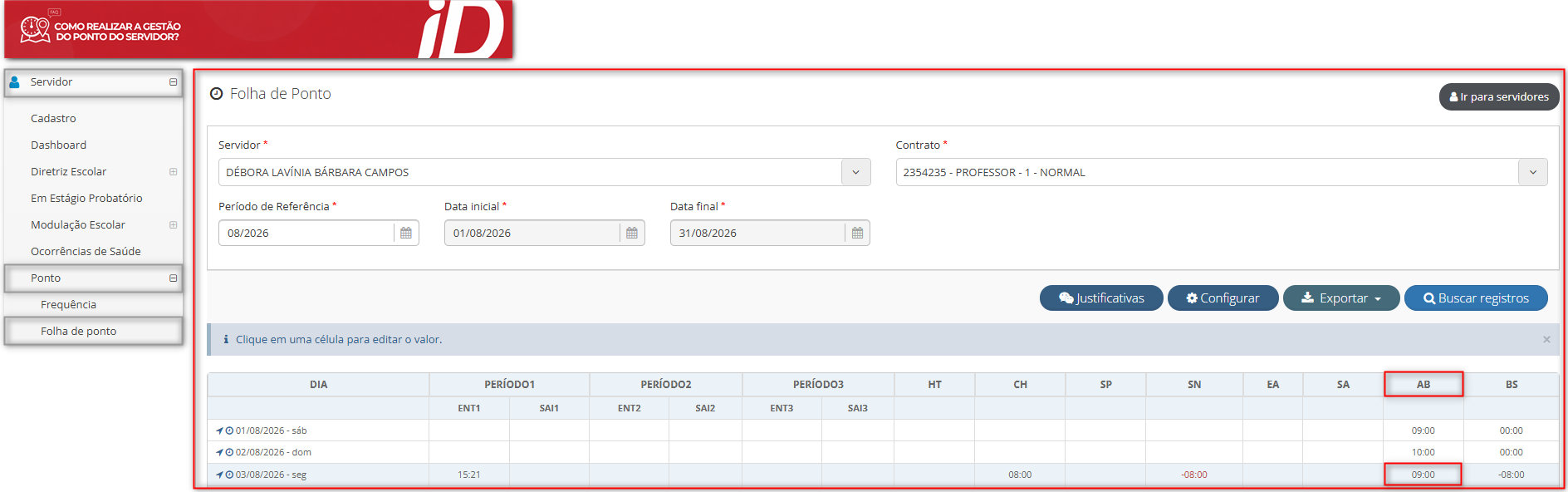The image size is (1568, 492).
Task: Expand the Diretriz Escolar submenu
Action: [173, 172]
